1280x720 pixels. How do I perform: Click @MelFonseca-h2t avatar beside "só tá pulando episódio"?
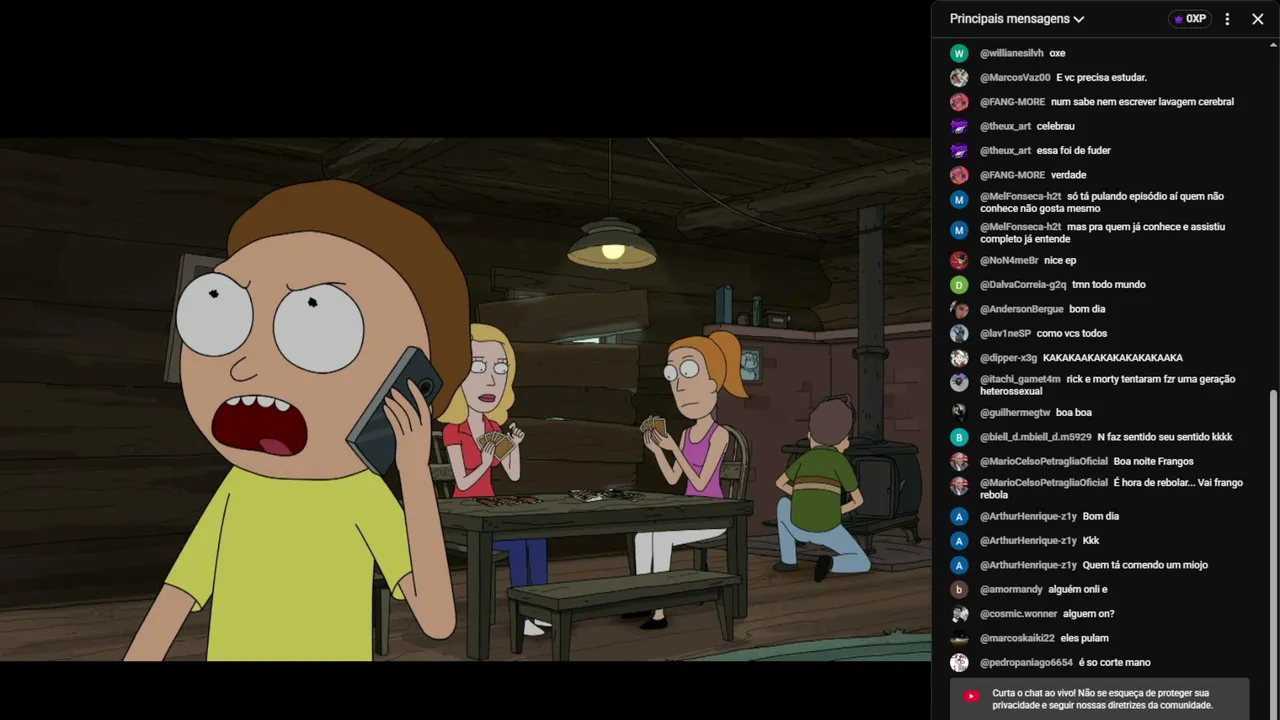click(959, 200)
